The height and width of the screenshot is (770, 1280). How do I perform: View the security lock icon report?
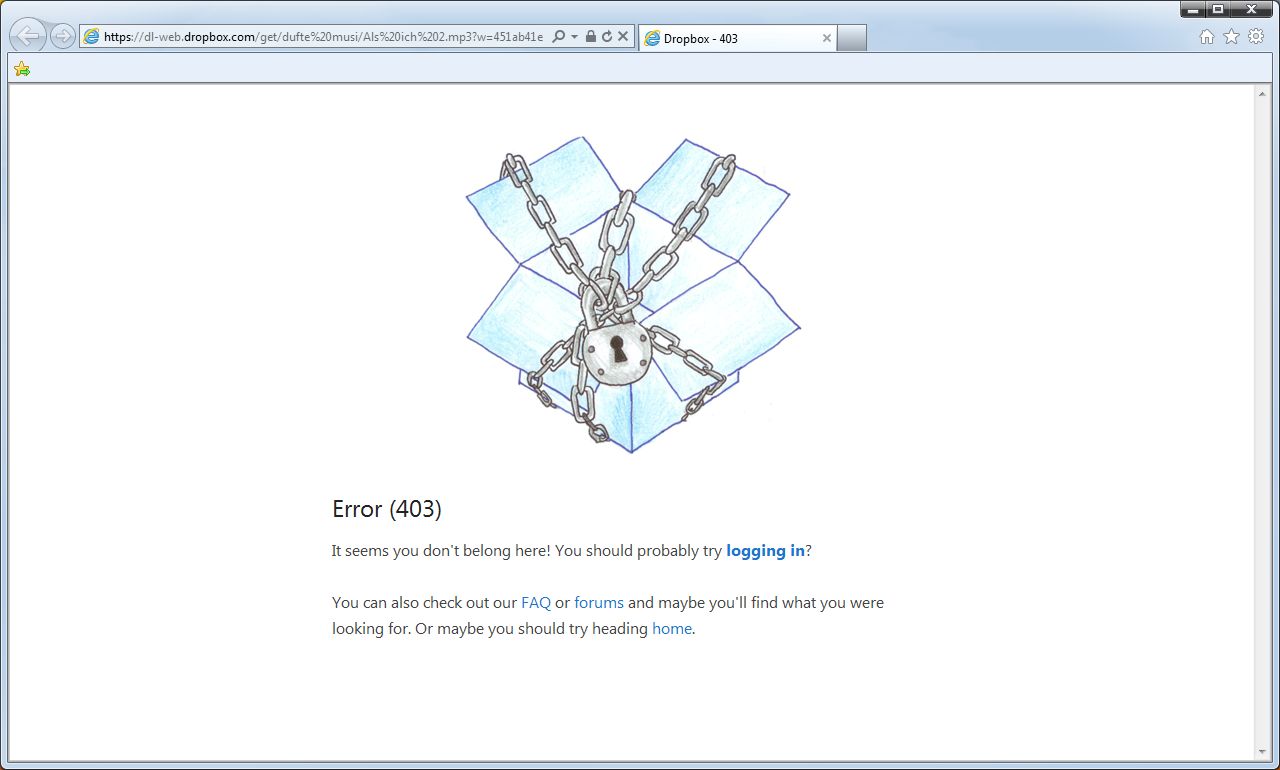coord(591,36)
